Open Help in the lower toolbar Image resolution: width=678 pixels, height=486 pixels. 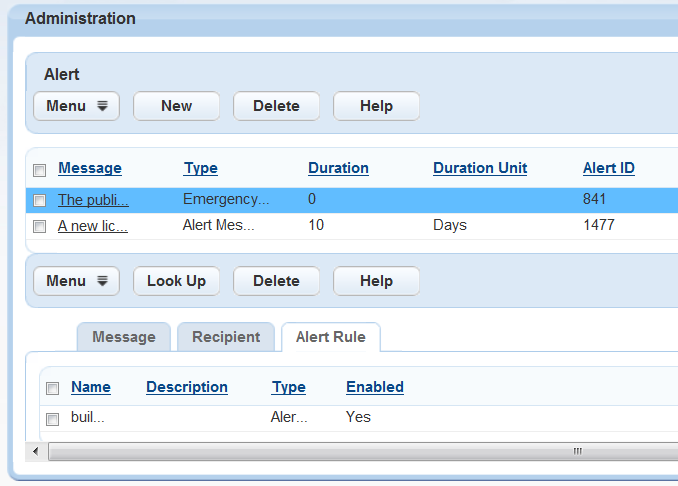tap(376, 281)
